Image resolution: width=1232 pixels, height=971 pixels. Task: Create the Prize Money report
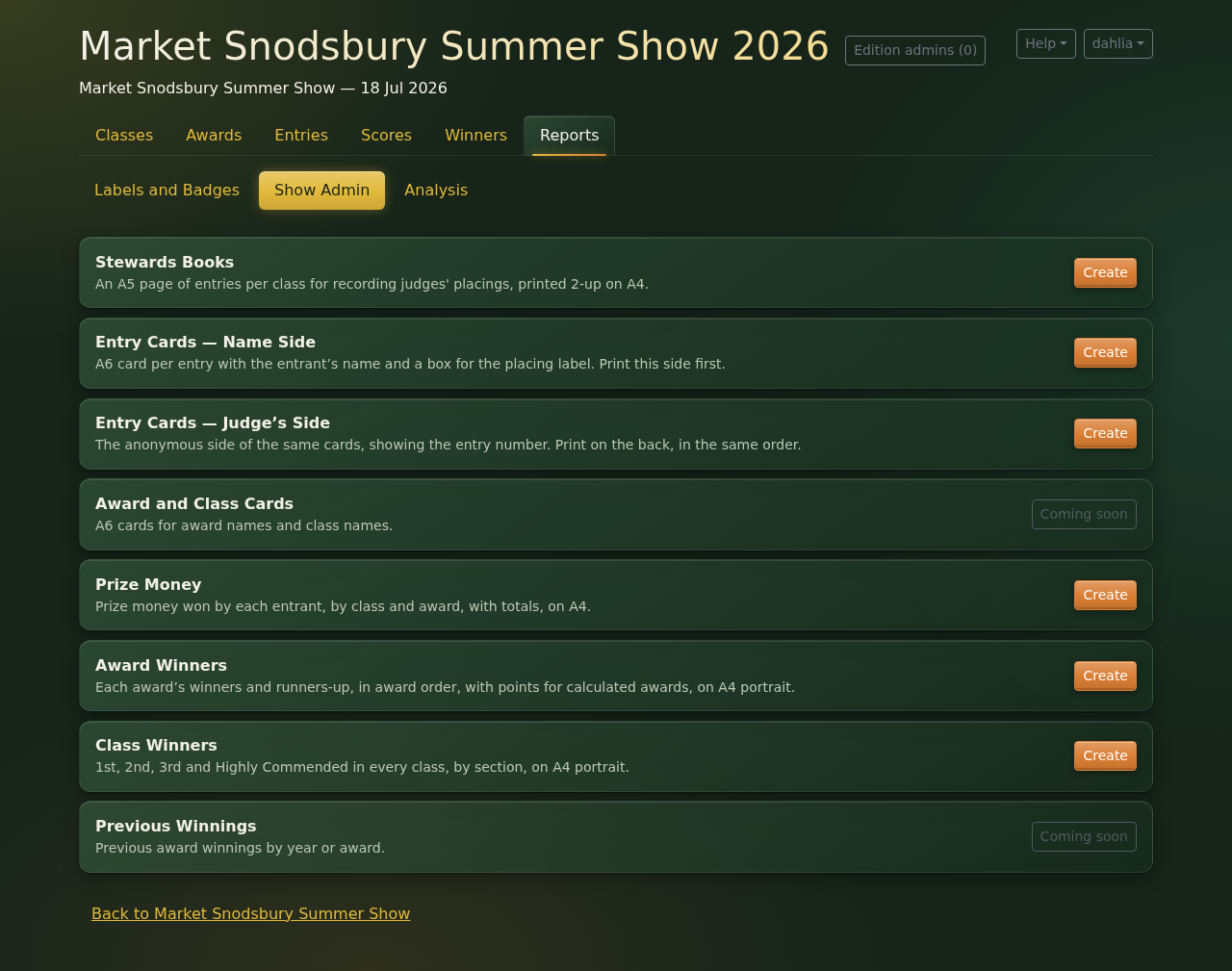click(x=1105, y=595)
